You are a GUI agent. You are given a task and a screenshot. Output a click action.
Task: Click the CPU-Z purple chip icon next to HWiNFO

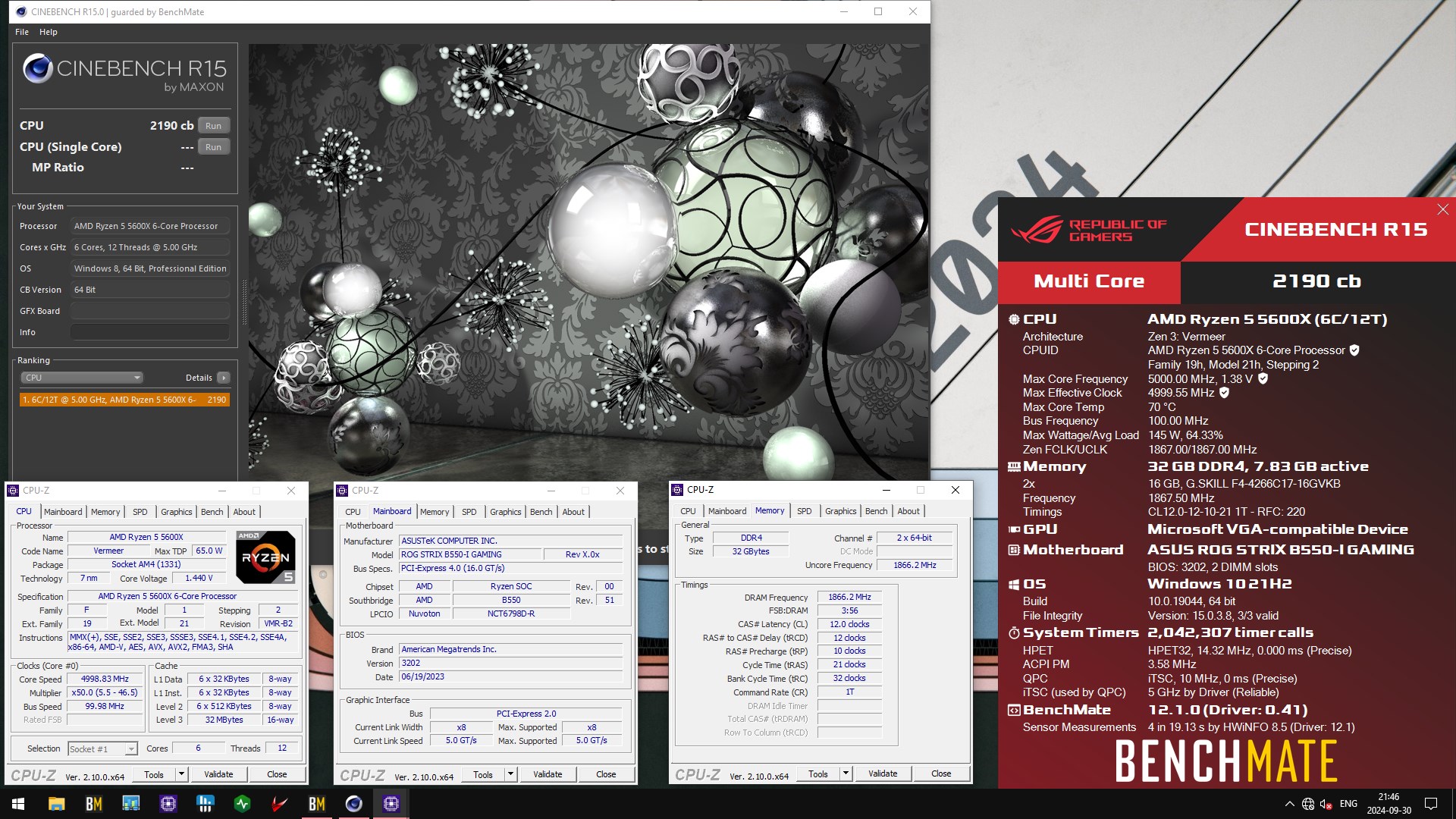[x=168, y=804]
